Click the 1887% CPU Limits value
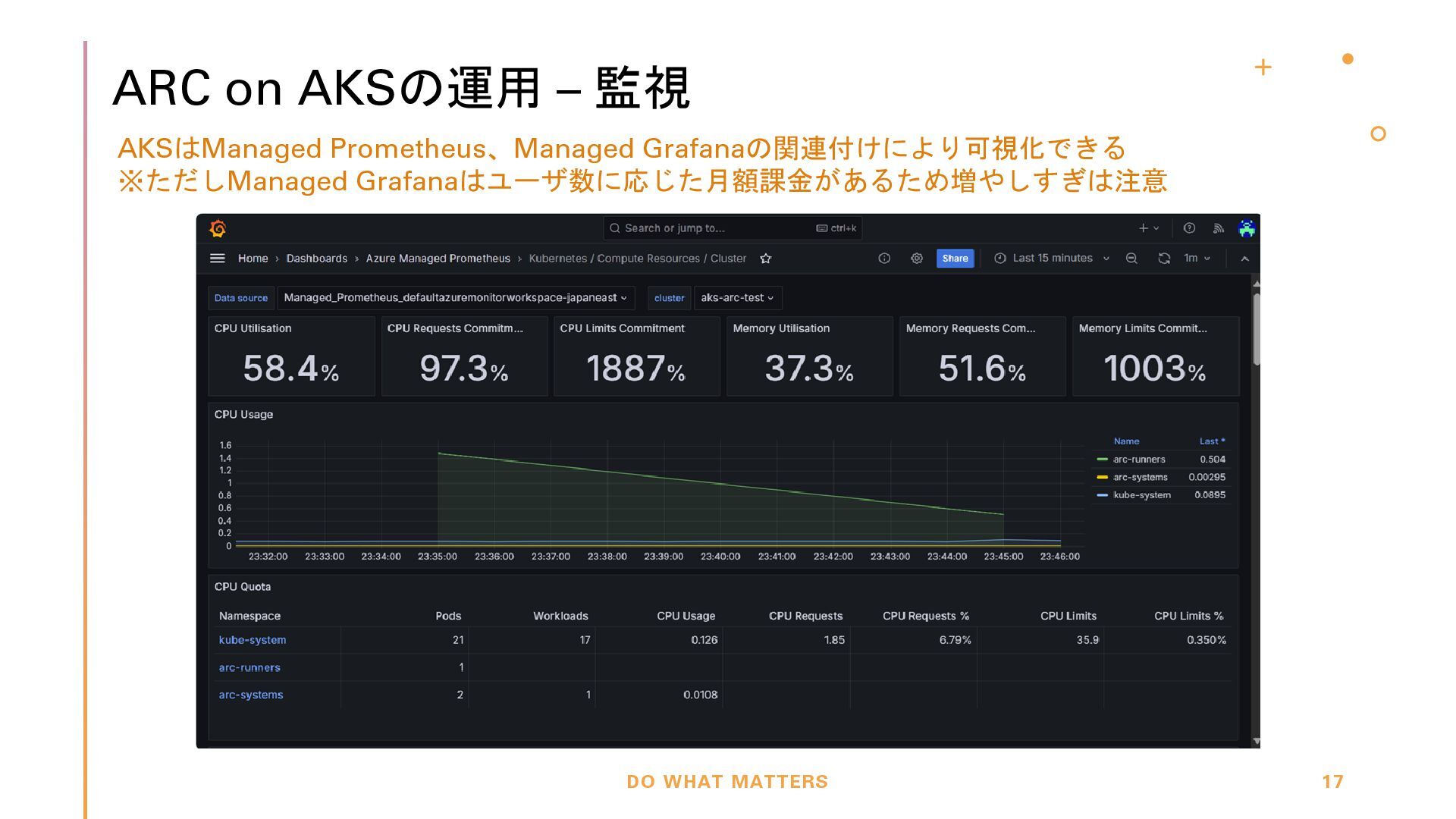This screenshot has height=819, width=1456. click(636, 369)
